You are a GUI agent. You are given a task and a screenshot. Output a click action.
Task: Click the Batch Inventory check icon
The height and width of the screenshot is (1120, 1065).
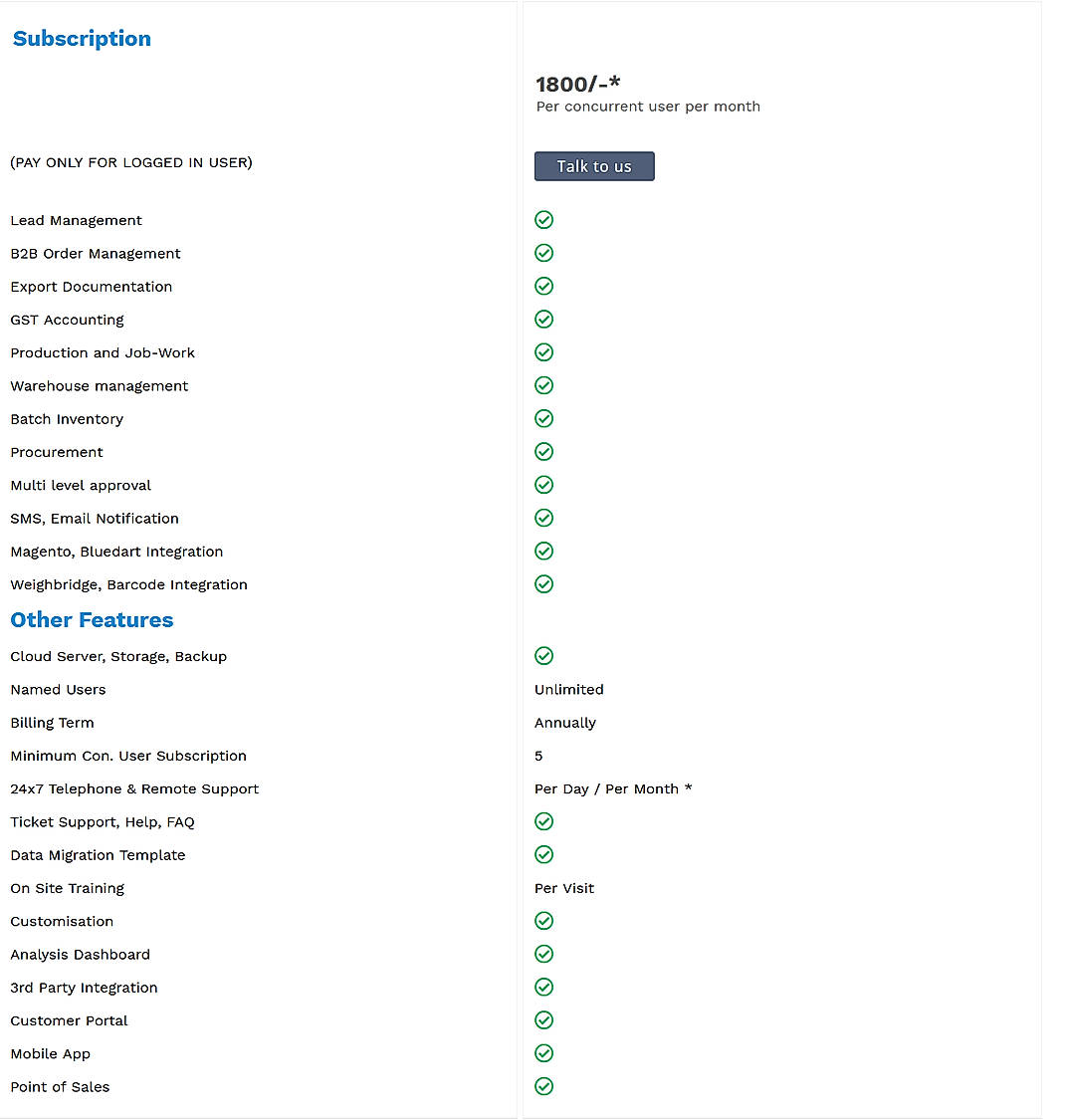click(543, 418)
